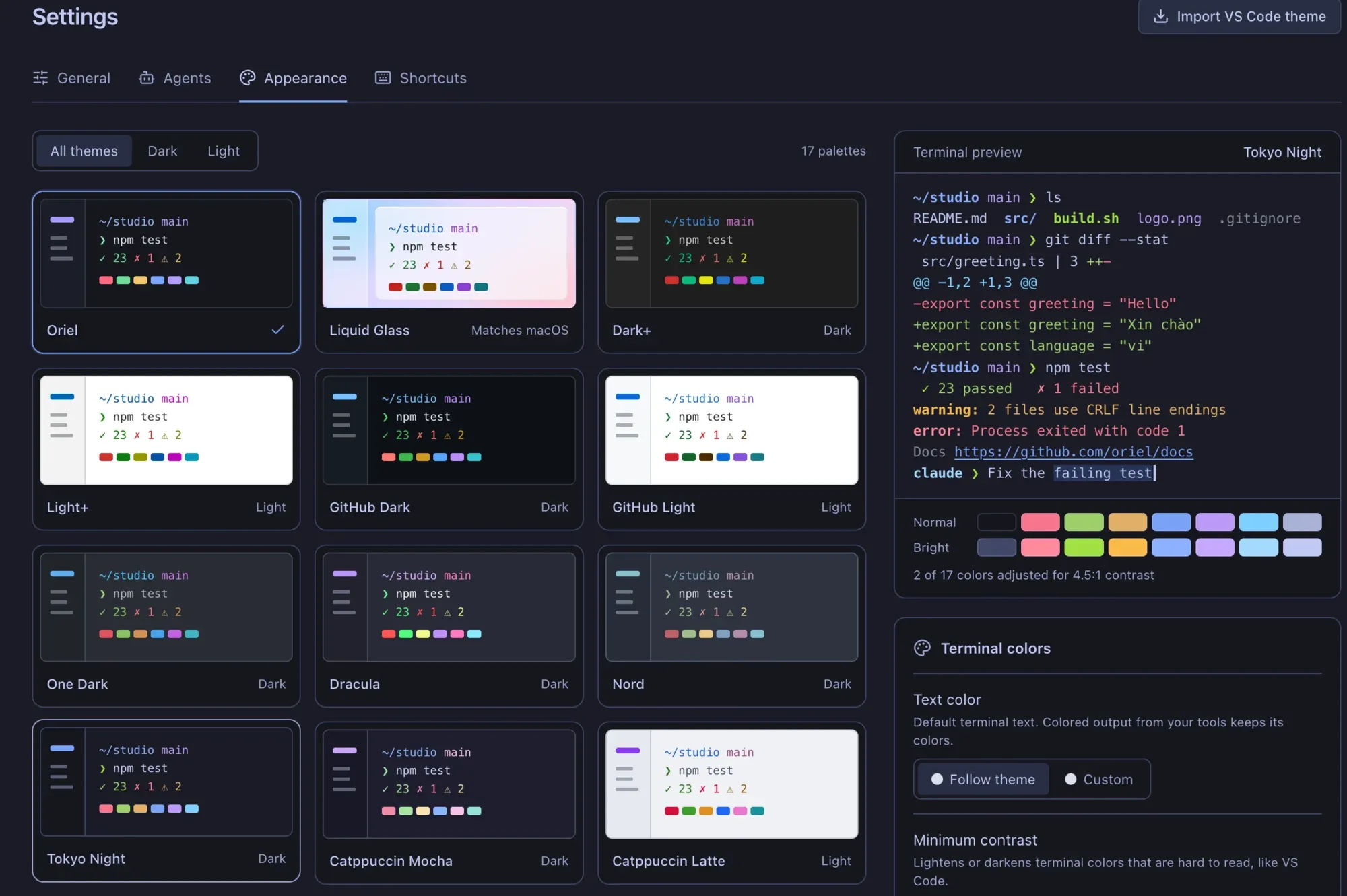Viewport: 1347px width, 896px height.
Task: Open the Agents settings tab
Action: 175,78
